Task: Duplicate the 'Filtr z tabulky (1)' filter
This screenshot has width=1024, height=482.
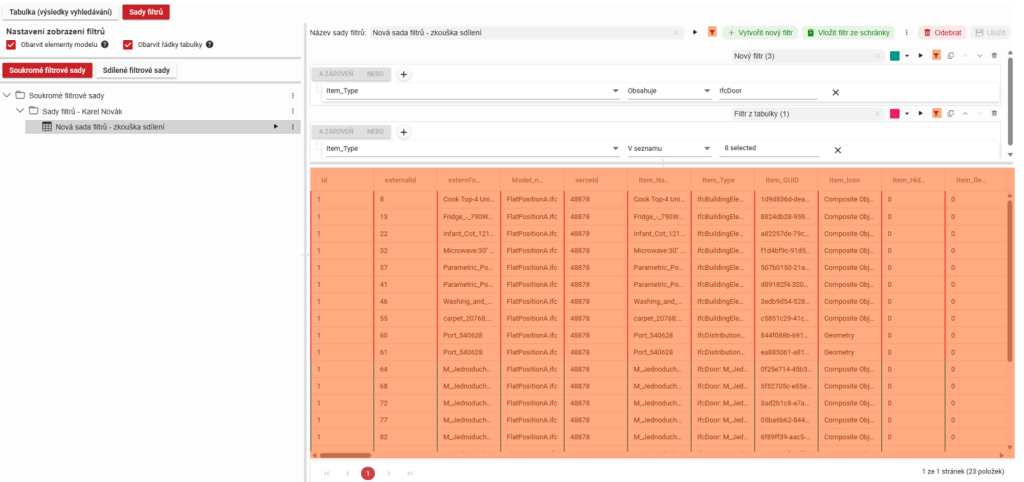Action: click(950, 114)
